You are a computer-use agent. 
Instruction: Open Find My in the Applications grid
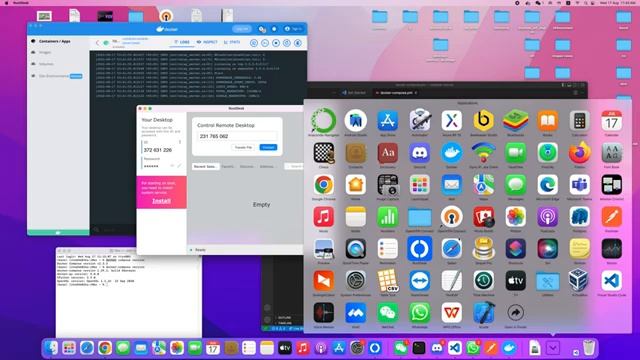(x=547, y=153)
